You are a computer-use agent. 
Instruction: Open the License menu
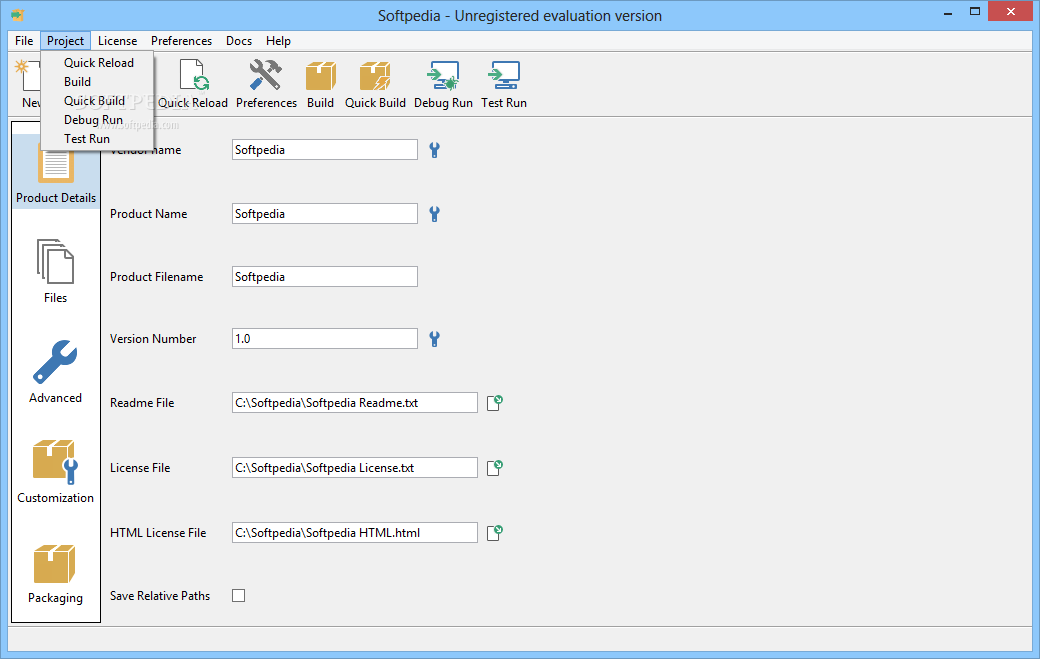(x=117, y=40)
